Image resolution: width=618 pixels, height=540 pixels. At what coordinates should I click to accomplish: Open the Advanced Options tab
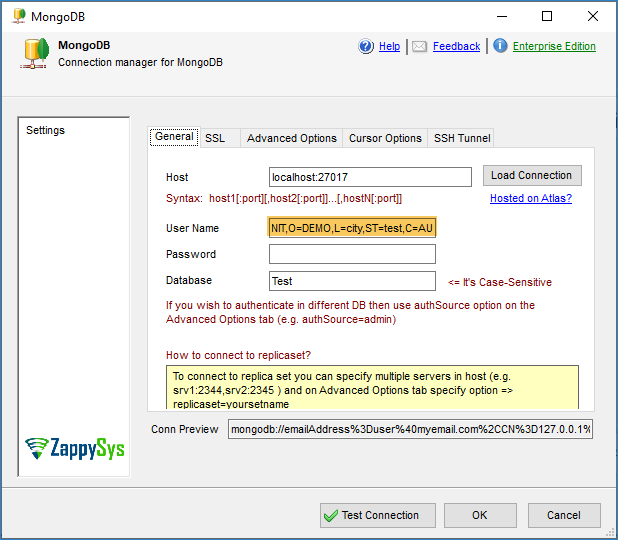click(x=291, y=138)
